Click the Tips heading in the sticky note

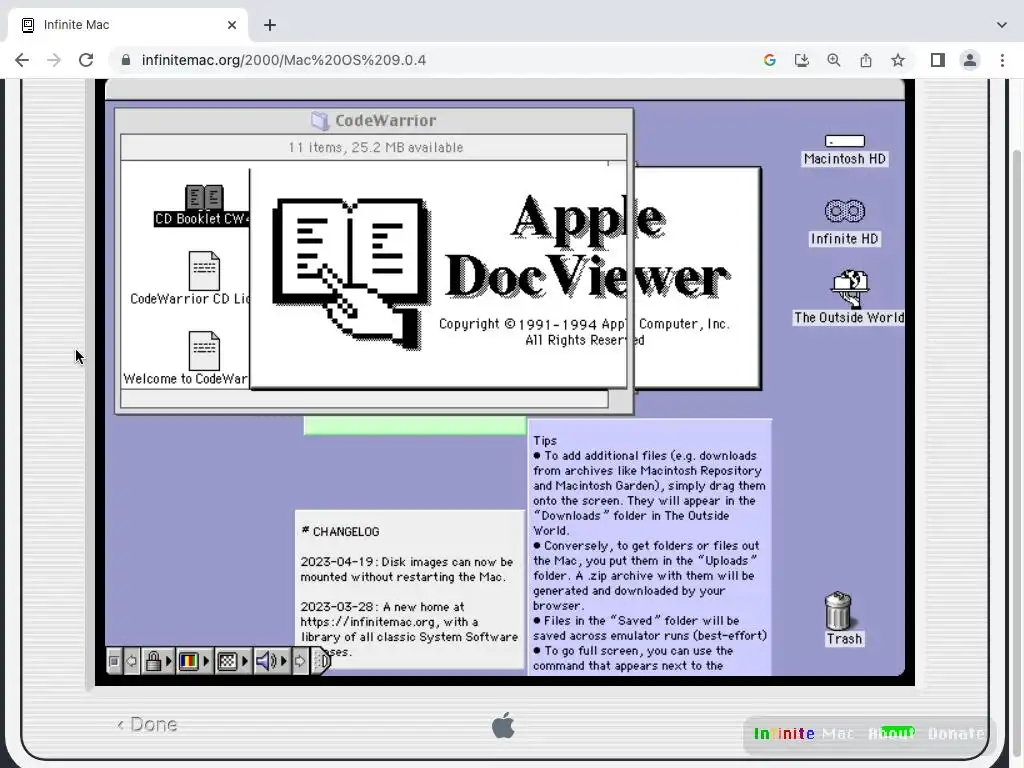pyautogui.click(x=545, y=441)
